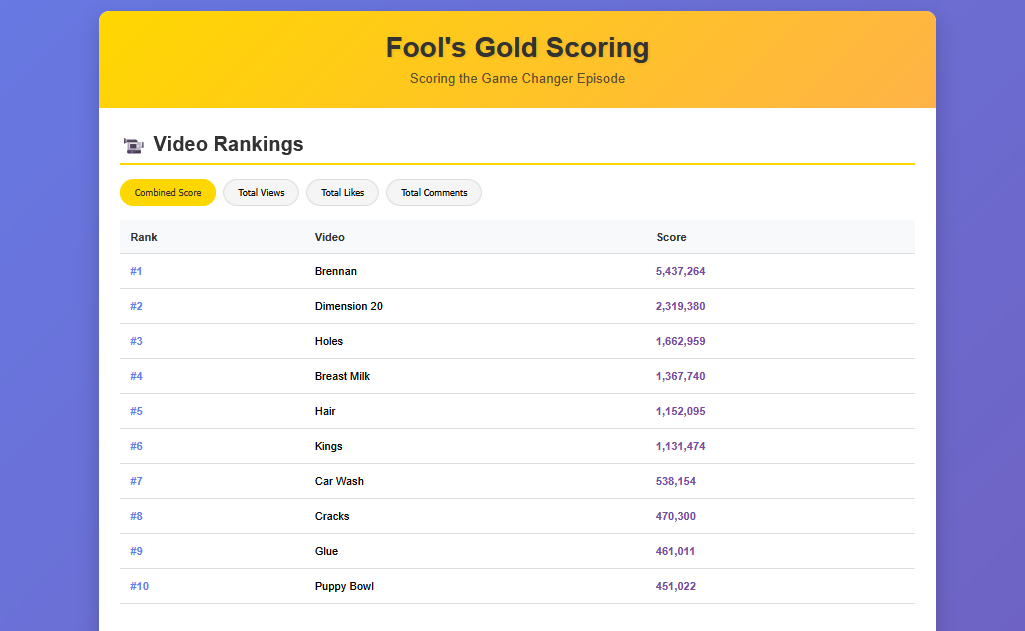
Task: Click the Breast Milk video title
Action: click(x=342, y=376)
